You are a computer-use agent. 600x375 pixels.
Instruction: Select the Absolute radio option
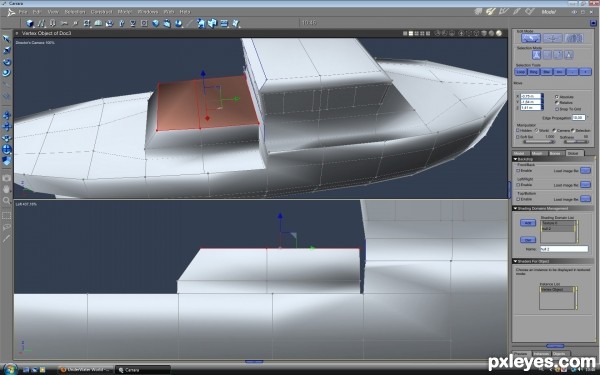point(557,97)
